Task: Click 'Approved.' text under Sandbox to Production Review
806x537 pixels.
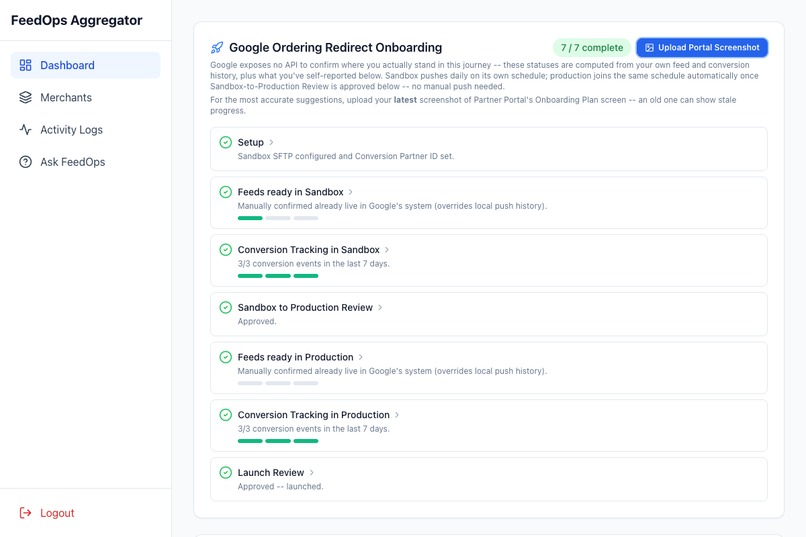Action: (257, 321)
